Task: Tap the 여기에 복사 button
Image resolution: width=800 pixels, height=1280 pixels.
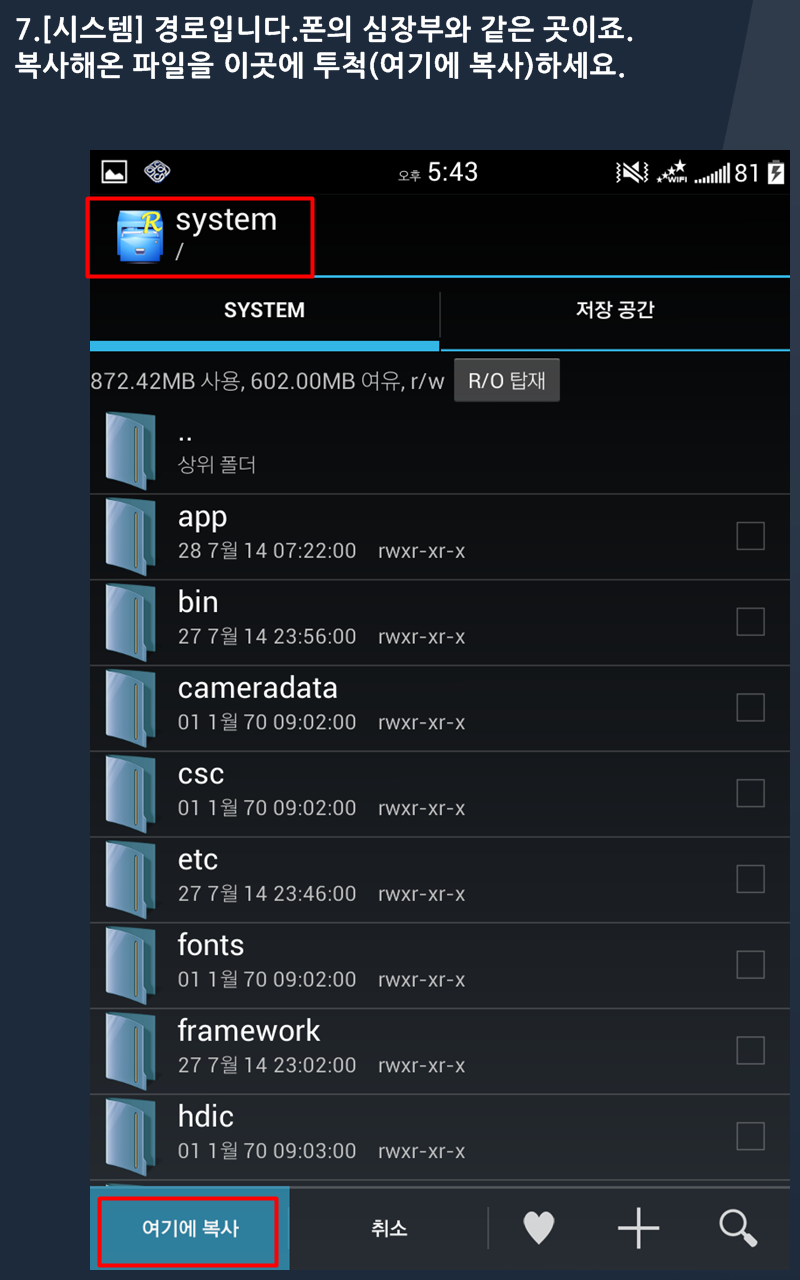Action: 189,1229
